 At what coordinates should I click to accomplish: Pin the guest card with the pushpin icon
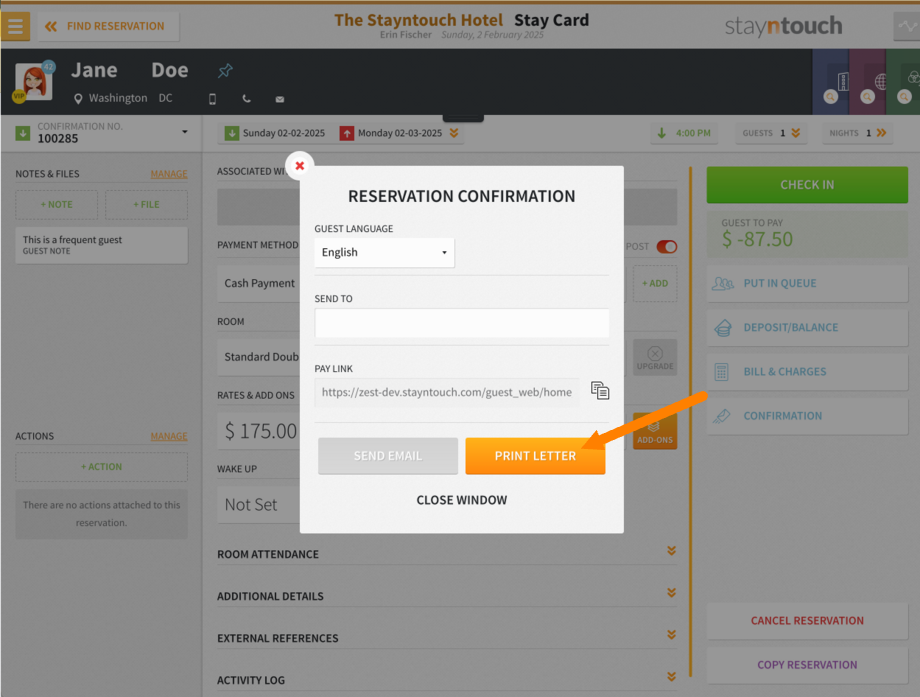click(x=225, y=71)
